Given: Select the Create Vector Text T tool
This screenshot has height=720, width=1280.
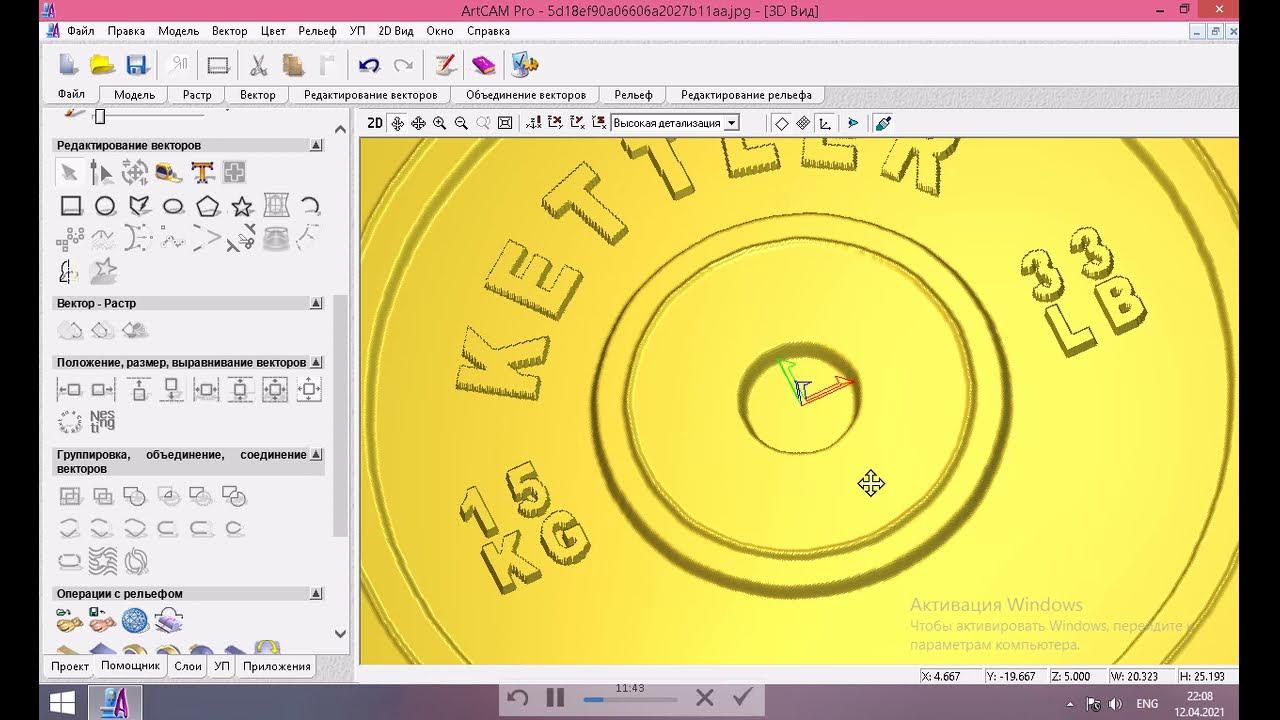Looking at the screenshot, I should (203, 172).
